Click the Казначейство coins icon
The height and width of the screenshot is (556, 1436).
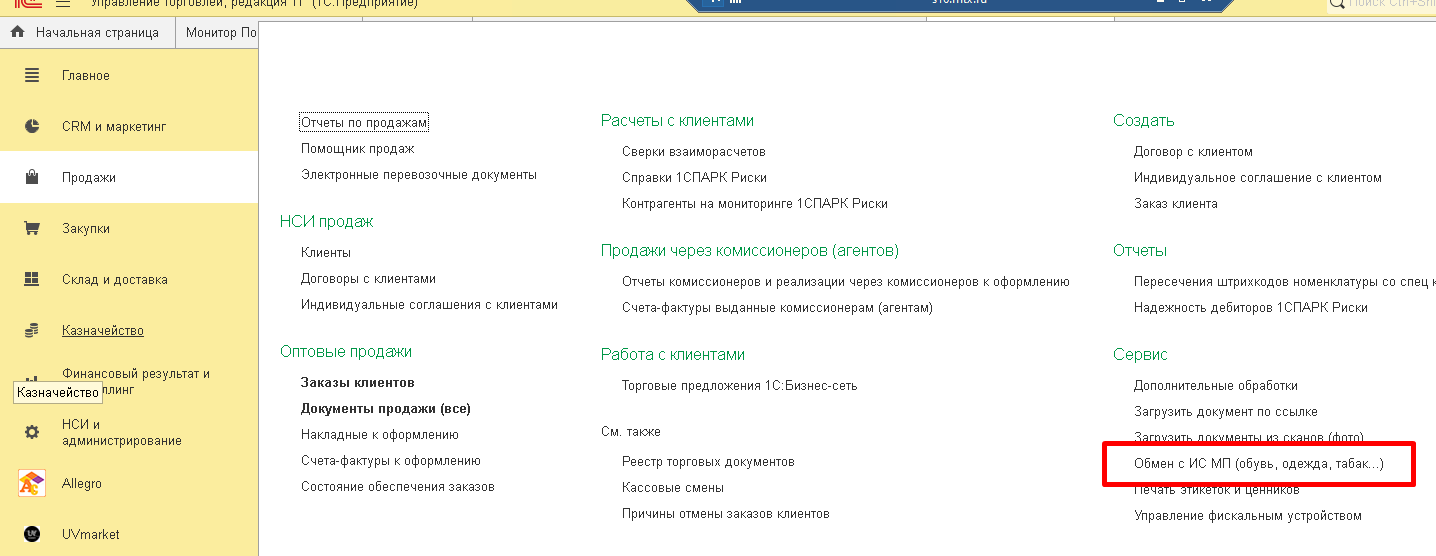pos(32,330)
